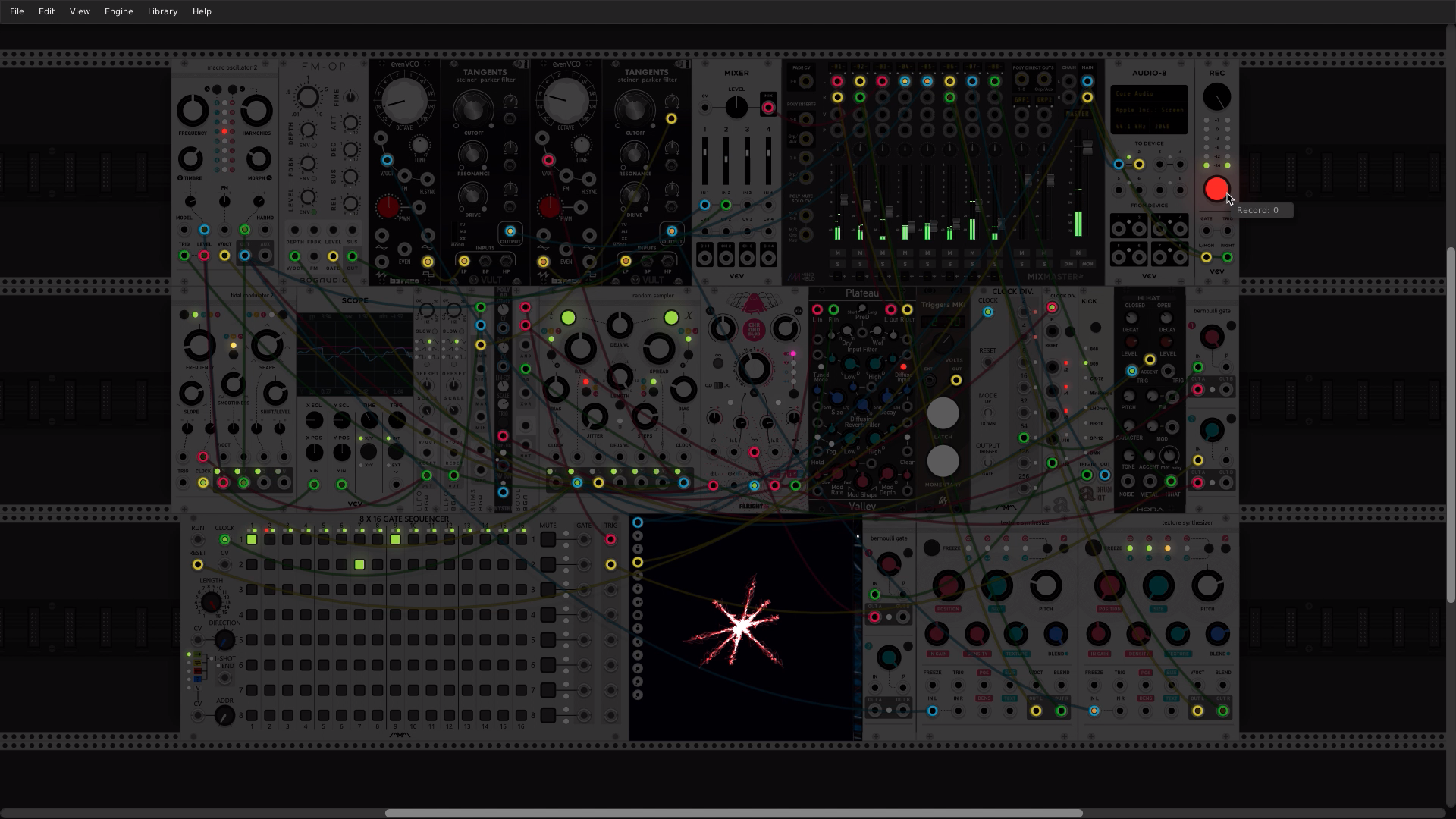Mute row 1 of the gate sequencer
The height and width of the screenshot is (819, 1456).
point(548,540)
